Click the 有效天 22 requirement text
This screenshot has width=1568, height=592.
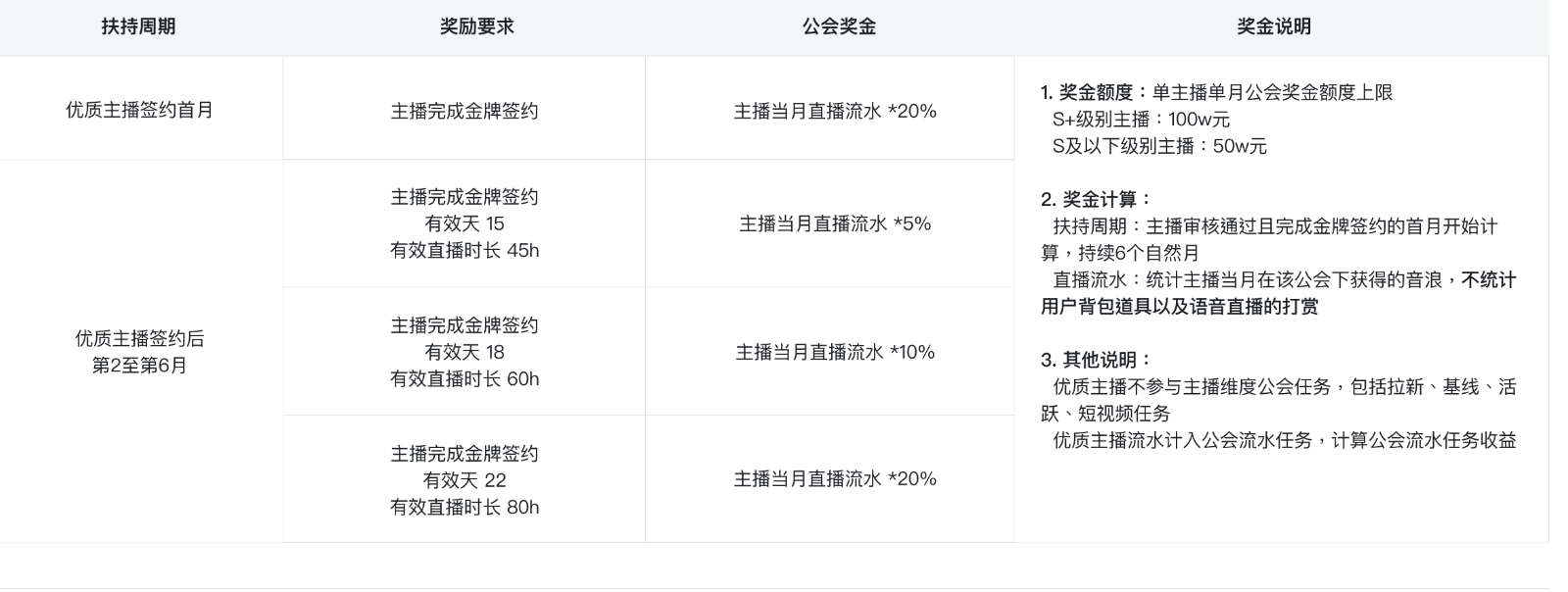[464, 480]
